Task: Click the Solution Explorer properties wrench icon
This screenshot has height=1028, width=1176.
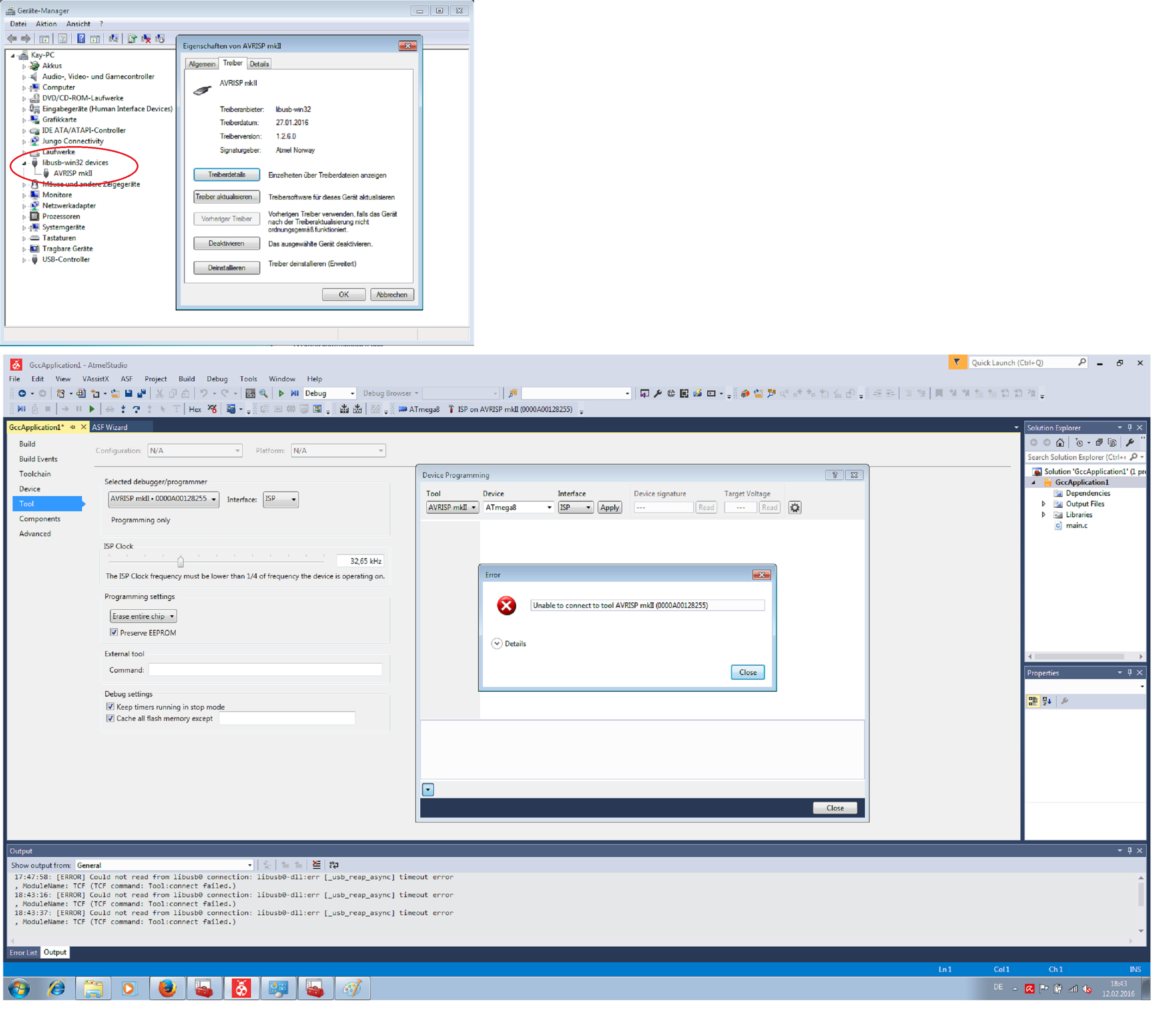Action: pyautogui.click(x=1130, y=443)
